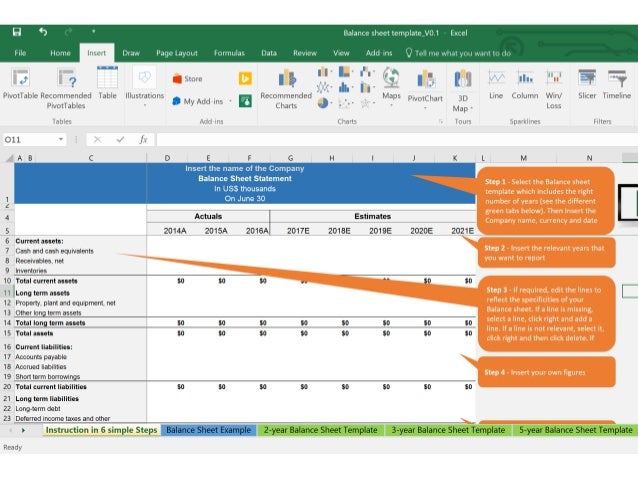The image size is (638, 479).
Task: Open the 3-year Balance Sheet Template tab
Action: (x=448, y=430)
